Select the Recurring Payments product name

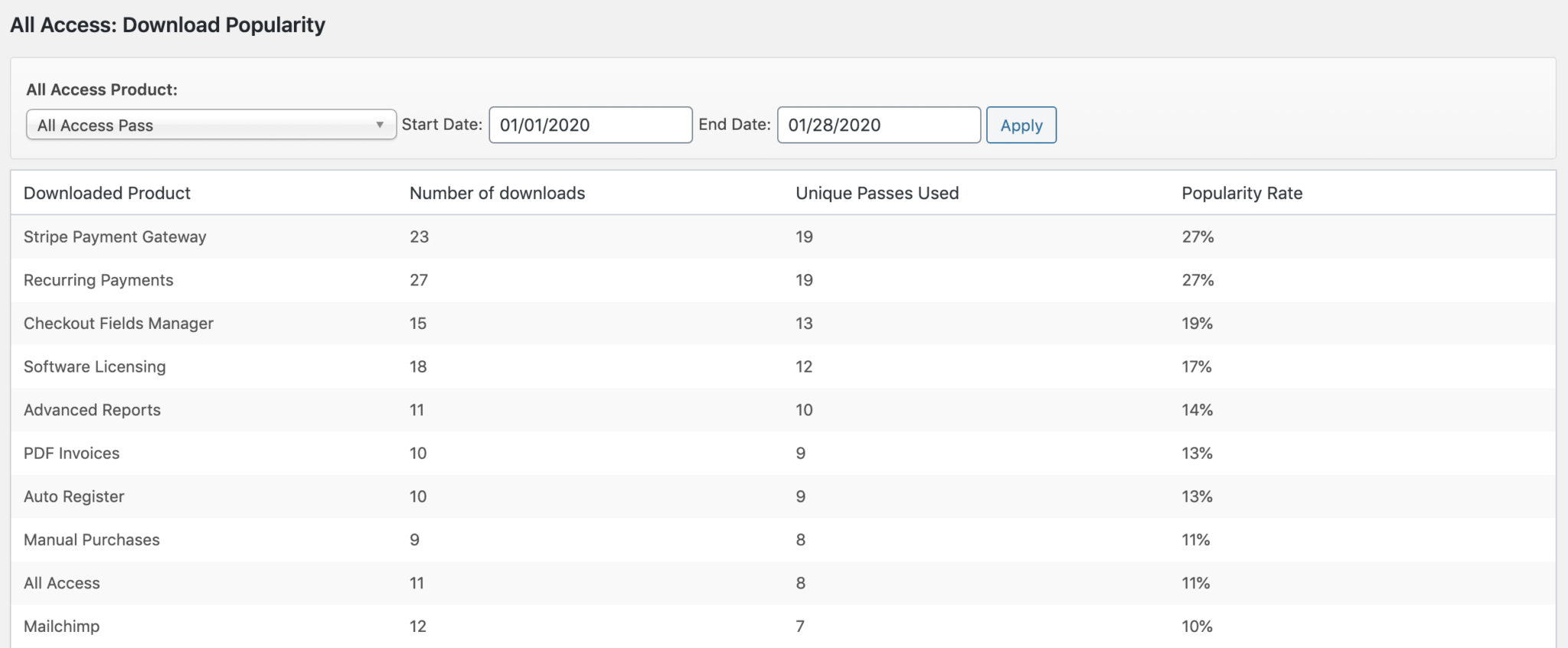tap(99, 280)
